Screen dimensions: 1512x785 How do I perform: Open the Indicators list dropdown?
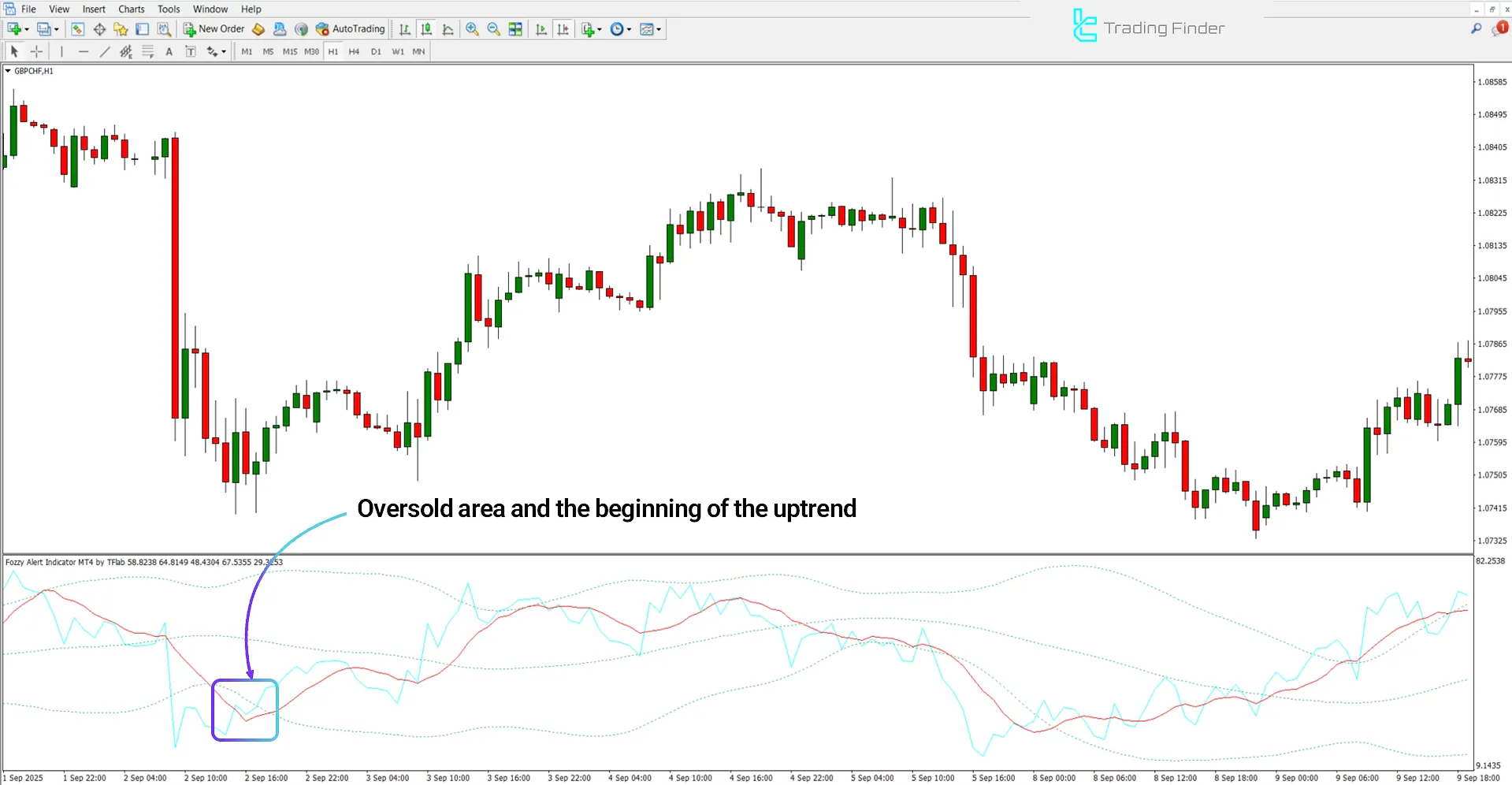tap(590, 29)
